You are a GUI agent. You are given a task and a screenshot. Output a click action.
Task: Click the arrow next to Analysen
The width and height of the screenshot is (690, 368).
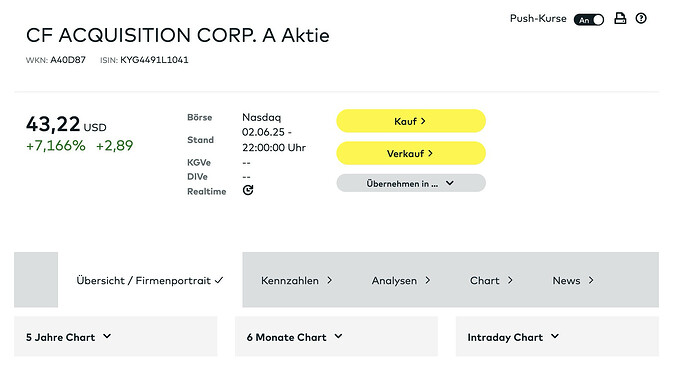pos(428,280)
